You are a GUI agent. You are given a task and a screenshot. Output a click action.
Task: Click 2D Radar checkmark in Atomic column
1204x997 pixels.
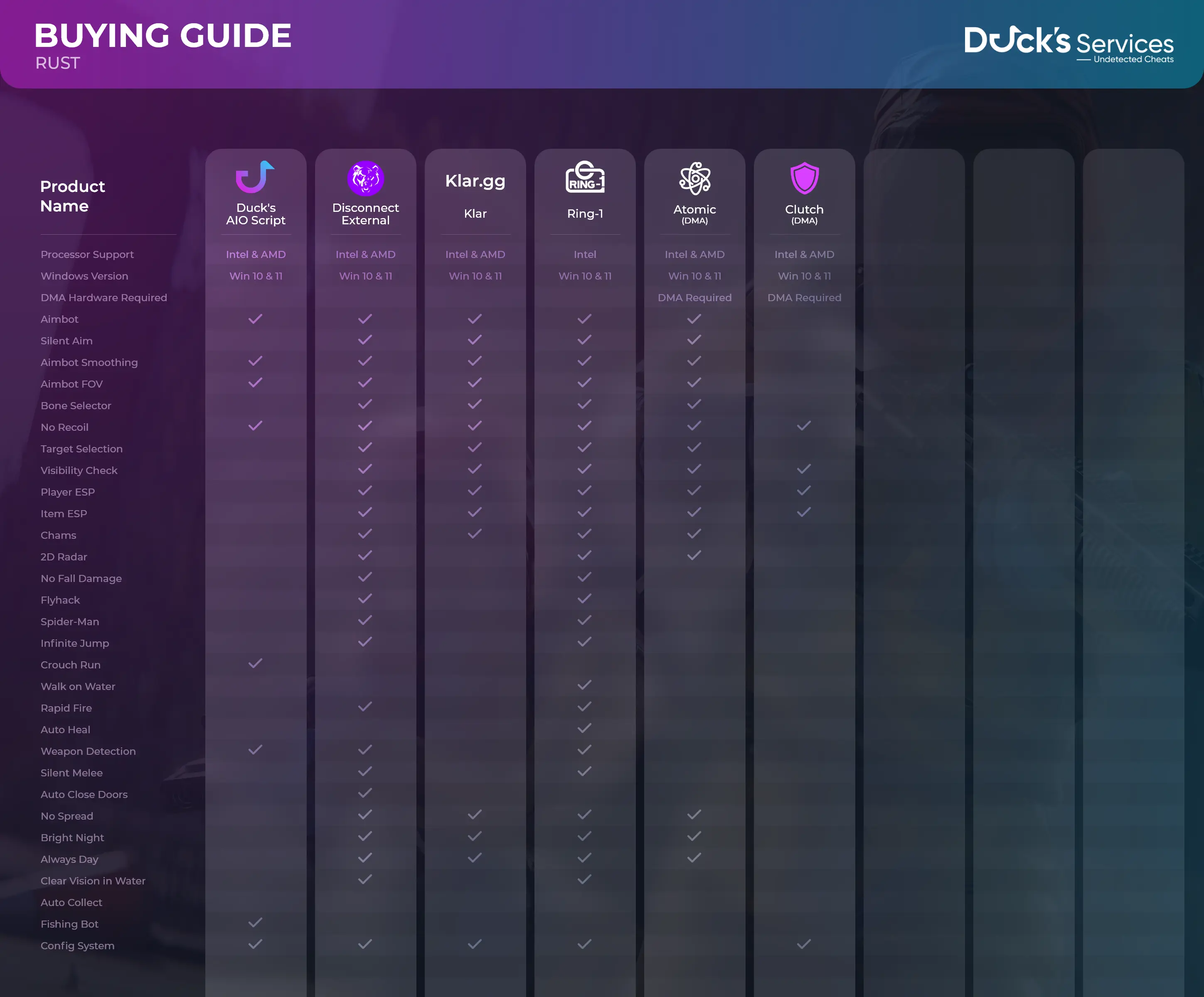click(694, 555)
